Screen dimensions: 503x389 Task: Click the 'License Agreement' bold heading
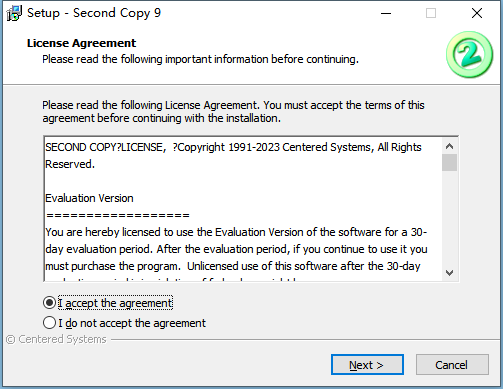point(81,43)
